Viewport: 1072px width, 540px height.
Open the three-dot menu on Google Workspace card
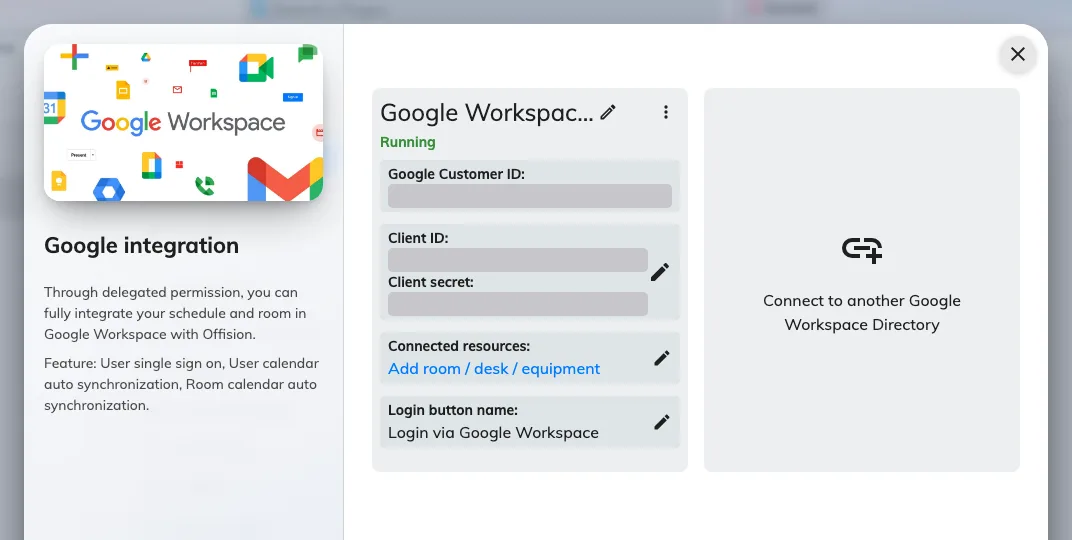click(666, 113)
